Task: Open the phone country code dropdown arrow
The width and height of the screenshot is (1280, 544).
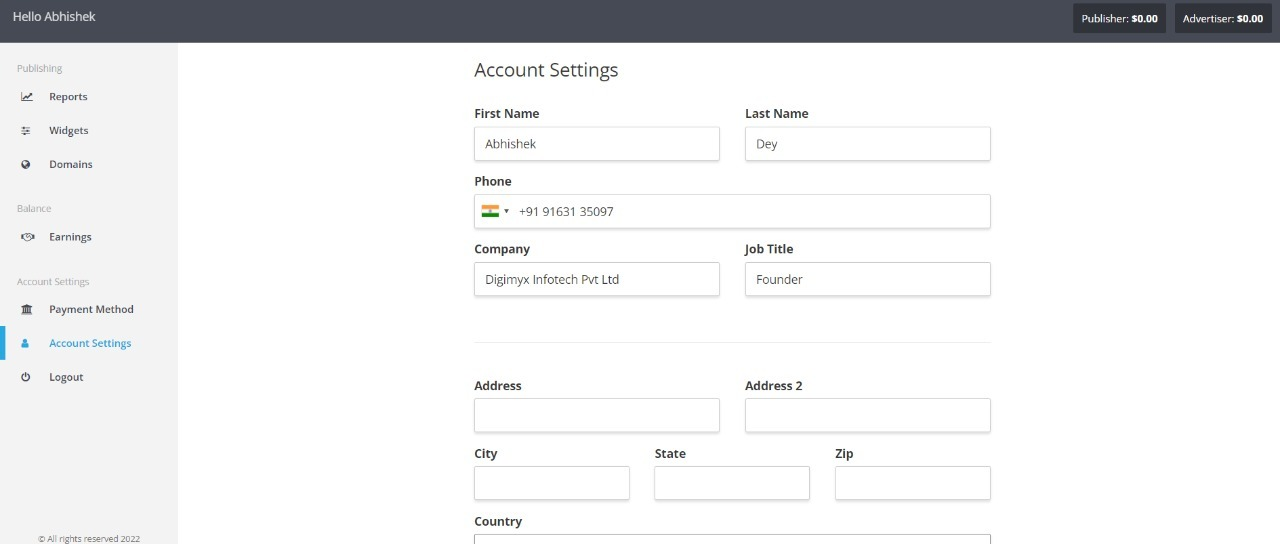Action: 507,212
